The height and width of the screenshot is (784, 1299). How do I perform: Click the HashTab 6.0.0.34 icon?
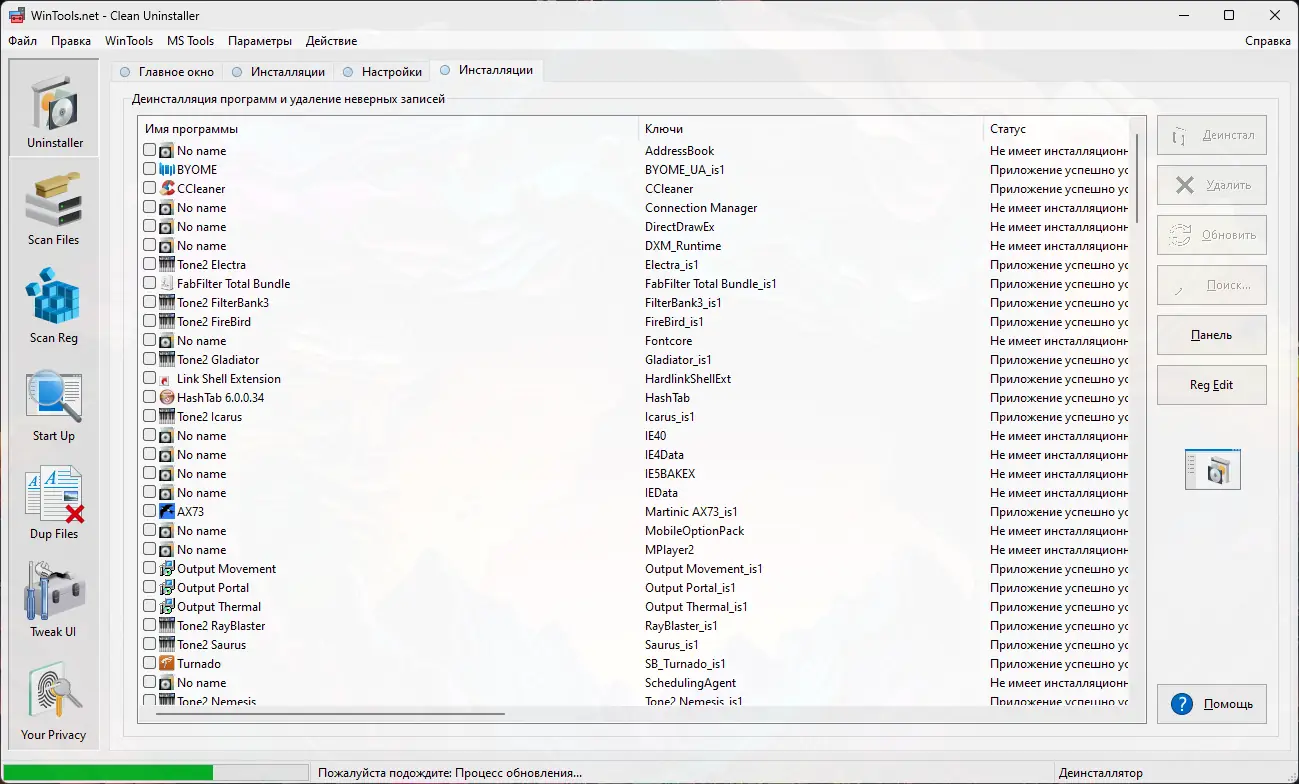click(167, 398)
